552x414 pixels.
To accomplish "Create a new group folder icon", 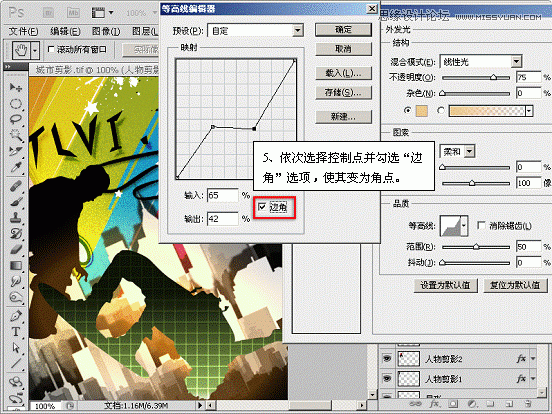I will pos(490,404).
